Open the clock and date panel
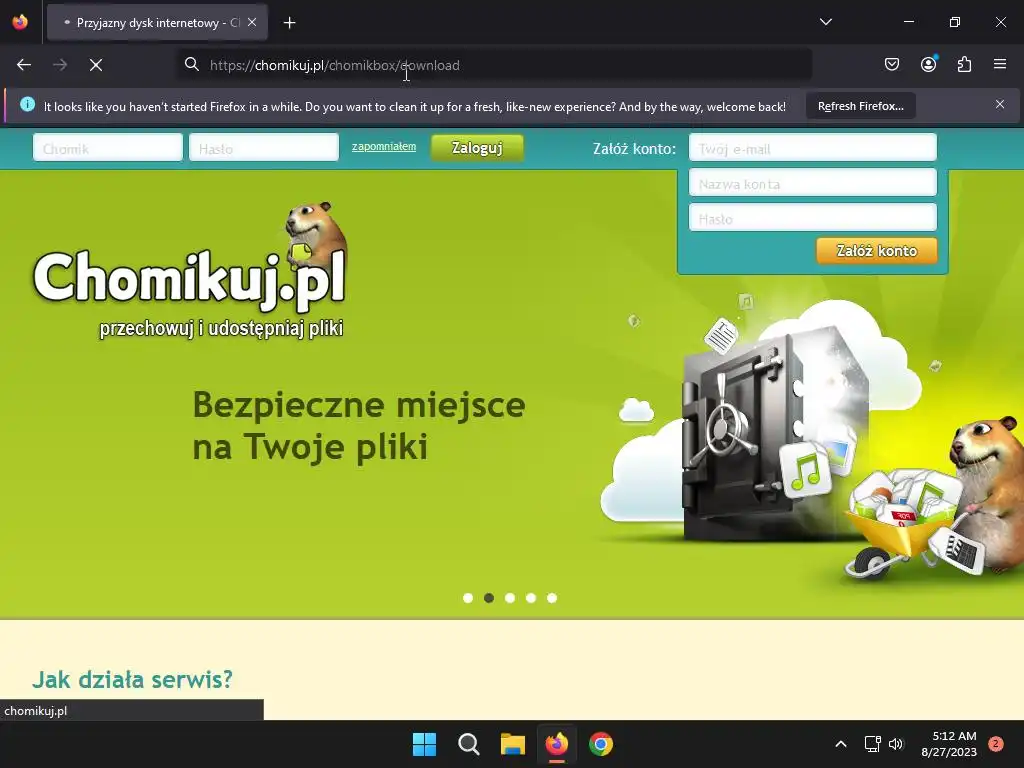Screen dimensions: 1024x768 tap(949, 744)
